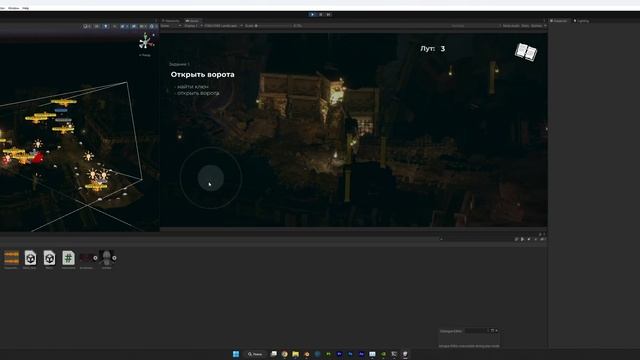Open the Display selector dropdown

pyautogui.click(x=192, y=26)
